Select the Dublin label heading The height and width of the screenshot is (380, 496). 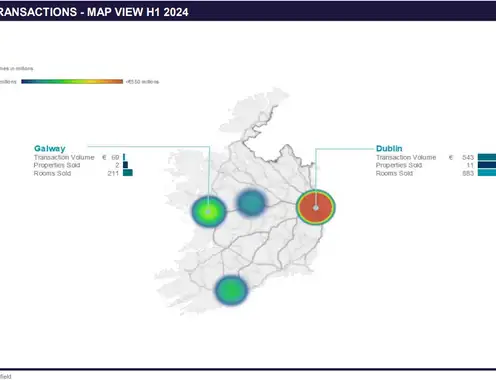pyautogui.click(x=389, y=148)
